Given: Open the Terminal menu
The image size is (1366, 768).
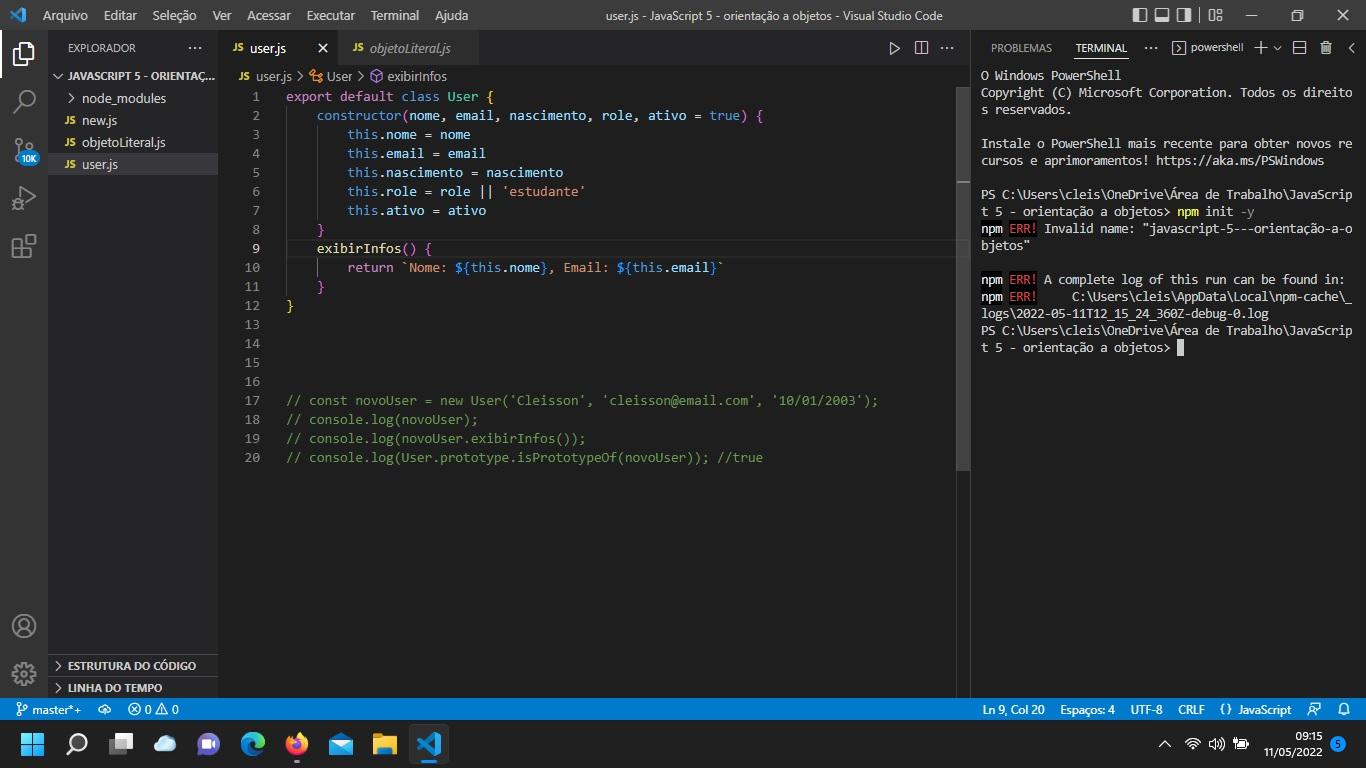Looking at the screenshot, I should [395, 15].
